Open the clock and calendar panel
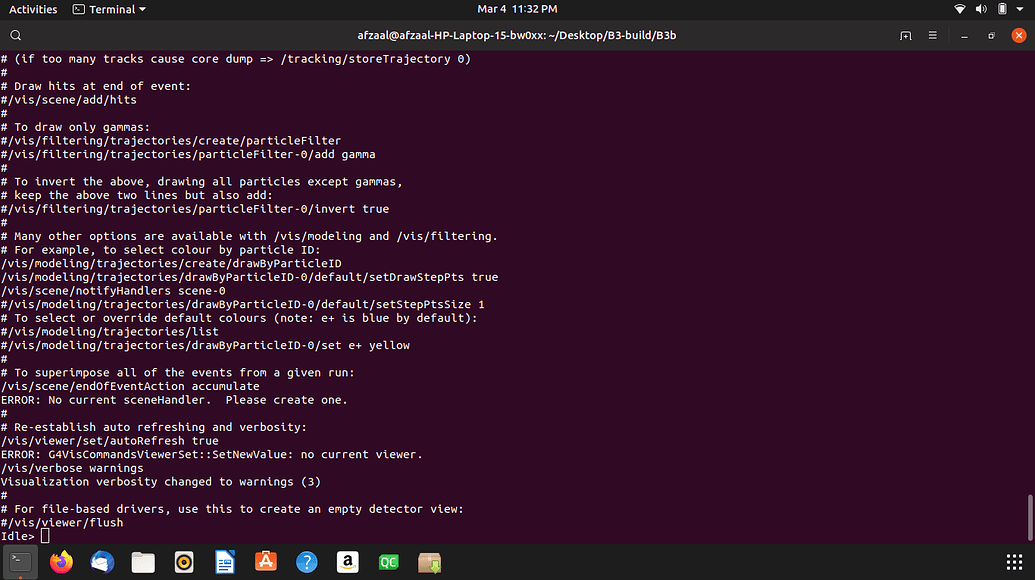Viewport: 1035px width, 580px height. pos(517,9)
